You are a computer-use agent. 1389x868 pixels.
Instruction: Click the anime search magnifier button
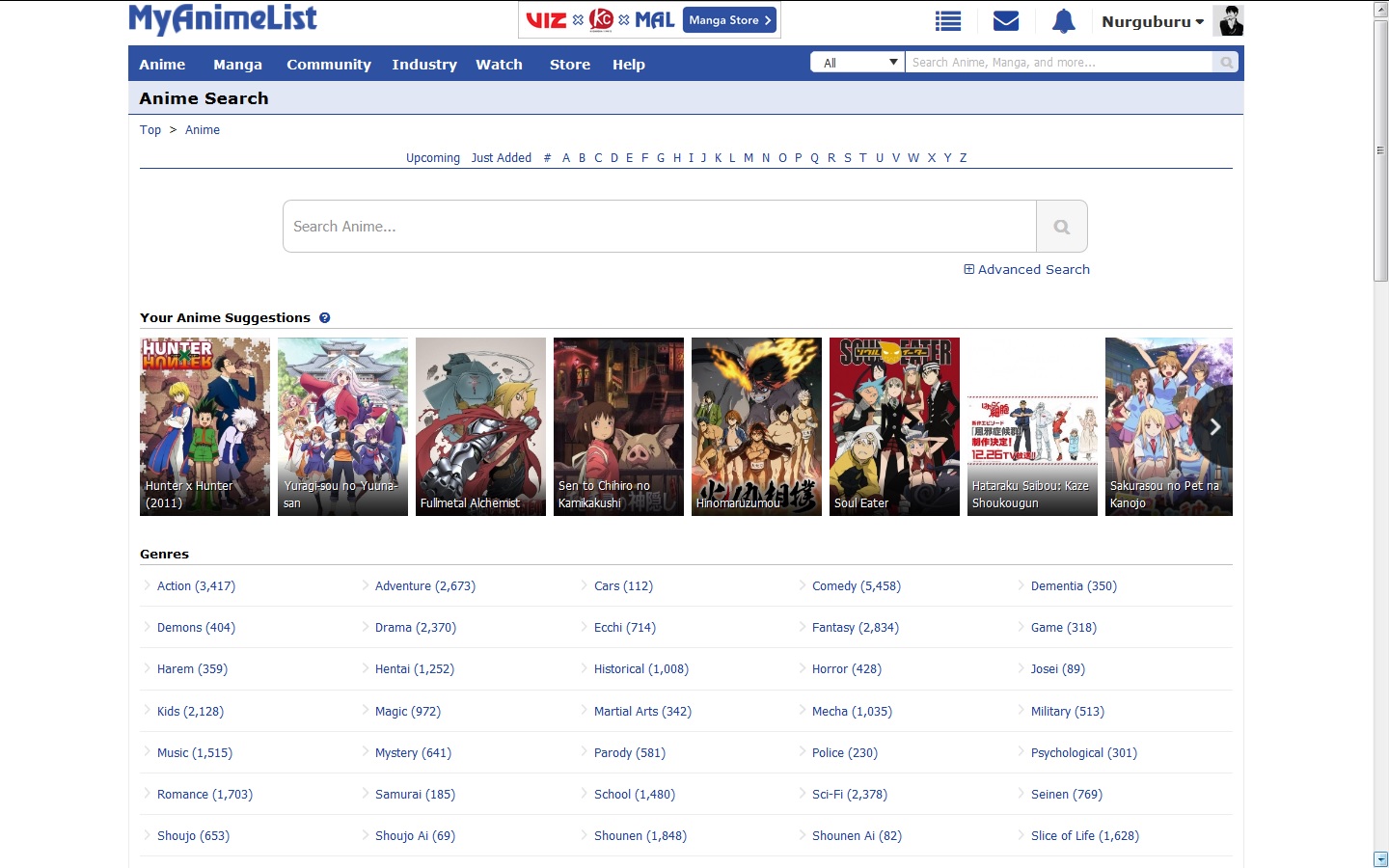coord(1062,227)
